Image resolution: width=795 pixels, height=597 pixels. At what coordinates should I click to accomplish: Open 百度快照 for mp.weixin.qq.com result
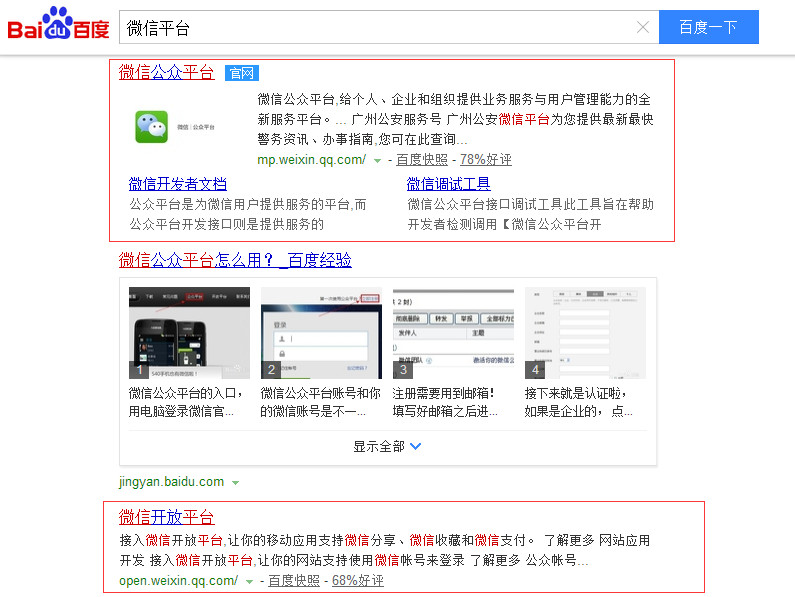click(x=422, y=160)
